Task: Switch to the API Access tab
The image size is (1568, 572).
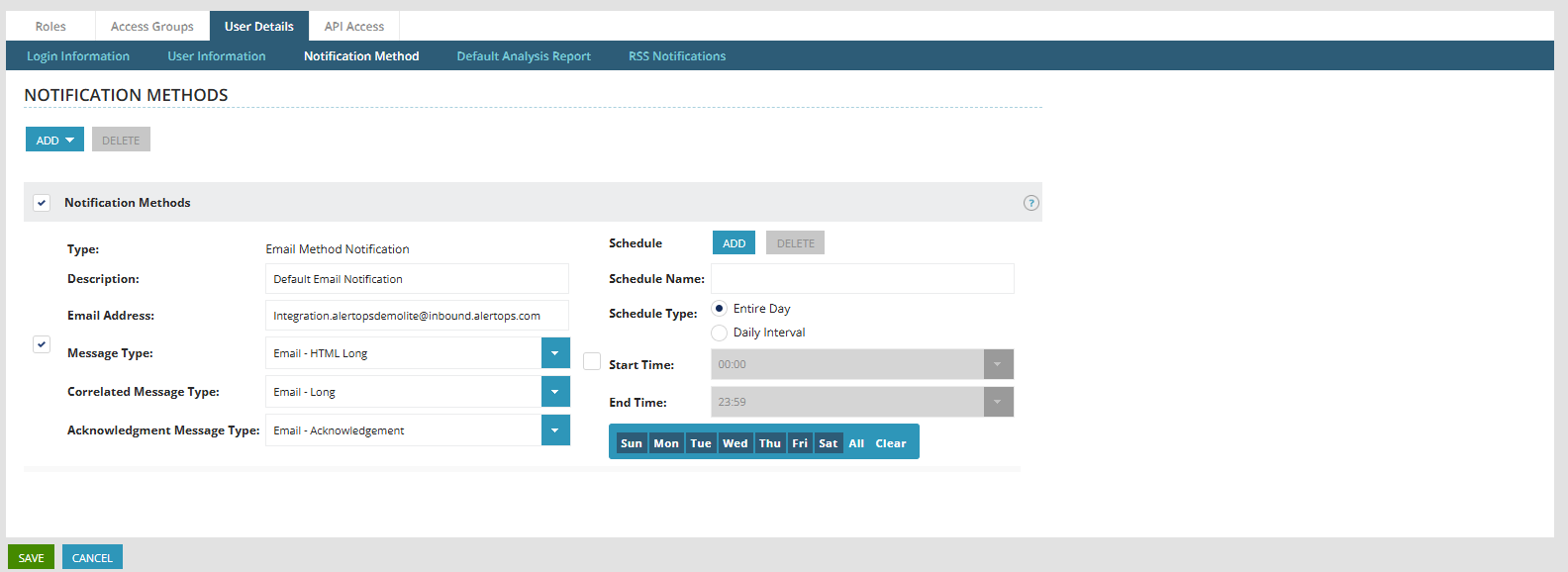Action: pos(353,27)
